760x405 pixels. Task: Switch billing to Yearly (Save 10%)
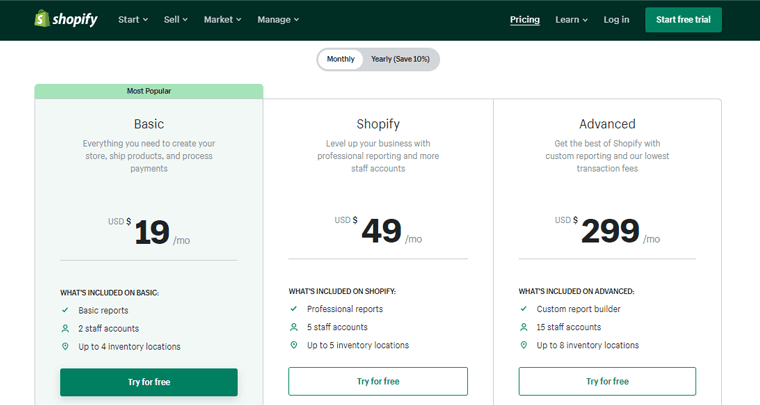(x=400, y=59)
